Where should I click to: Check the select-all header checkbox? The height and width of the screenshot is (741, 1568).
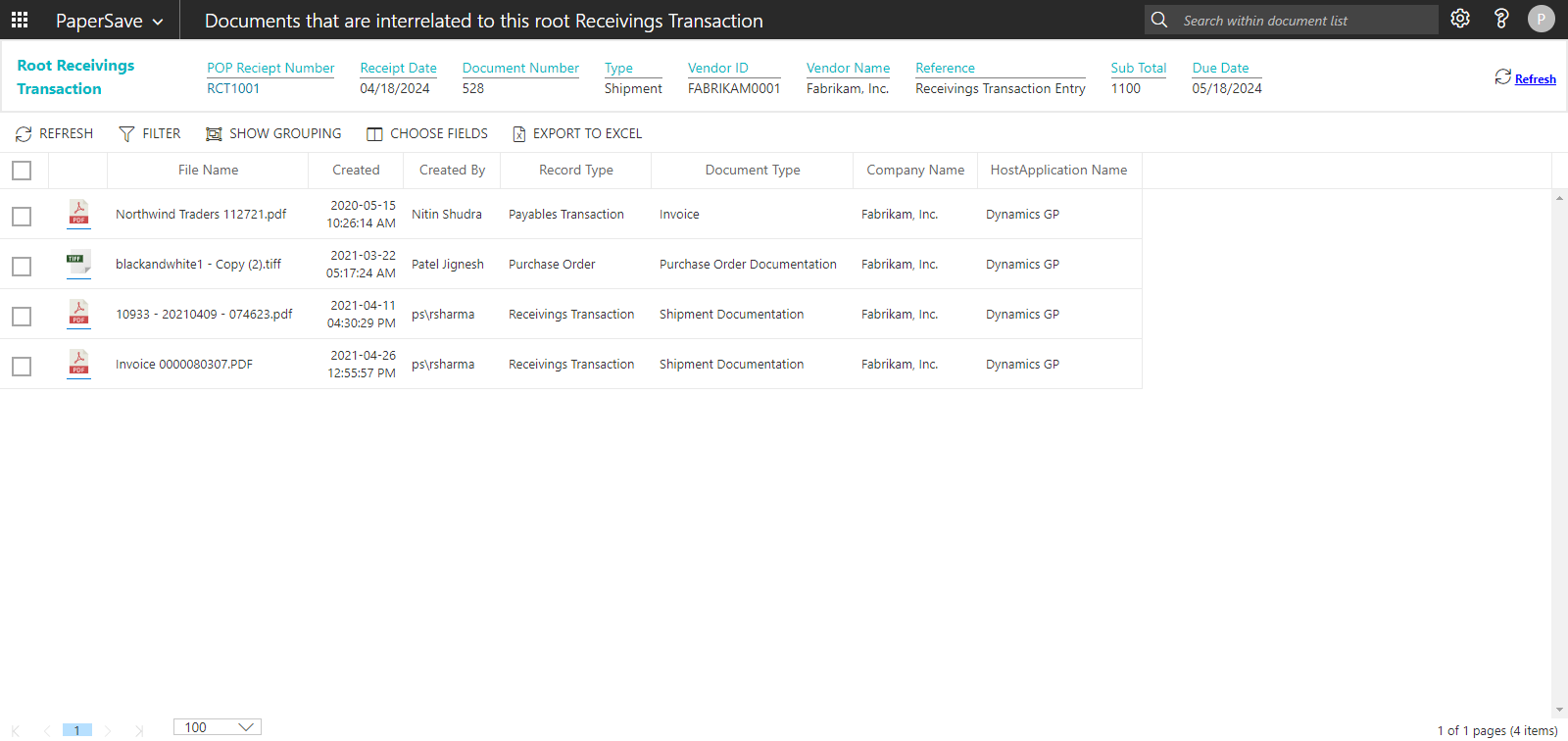[22, 171]
